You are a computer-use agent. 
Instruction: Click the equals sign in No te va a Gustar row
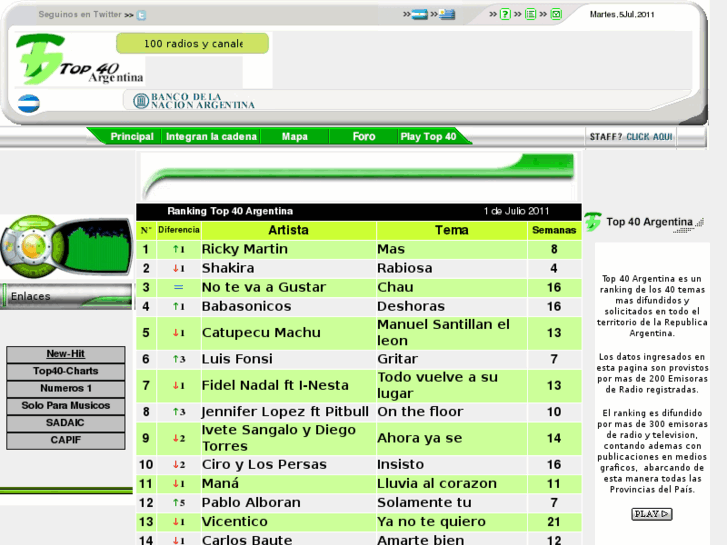[179, 287]
